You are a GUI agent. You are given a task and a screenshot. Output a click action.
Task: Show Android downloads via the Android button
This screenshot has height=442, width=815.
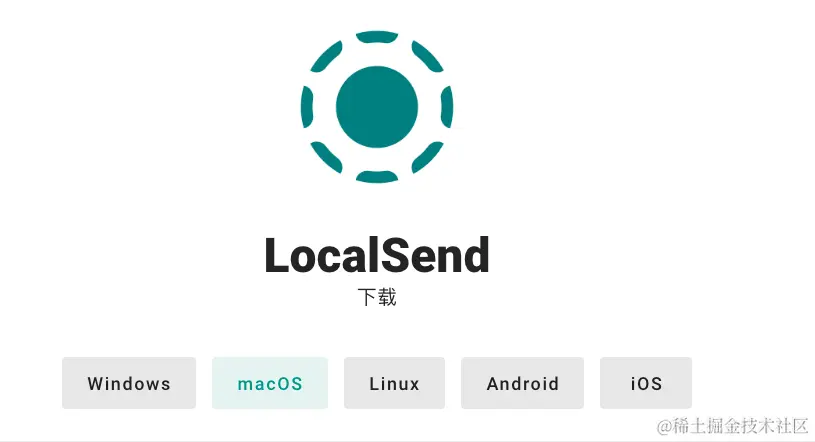coord(522,383)
